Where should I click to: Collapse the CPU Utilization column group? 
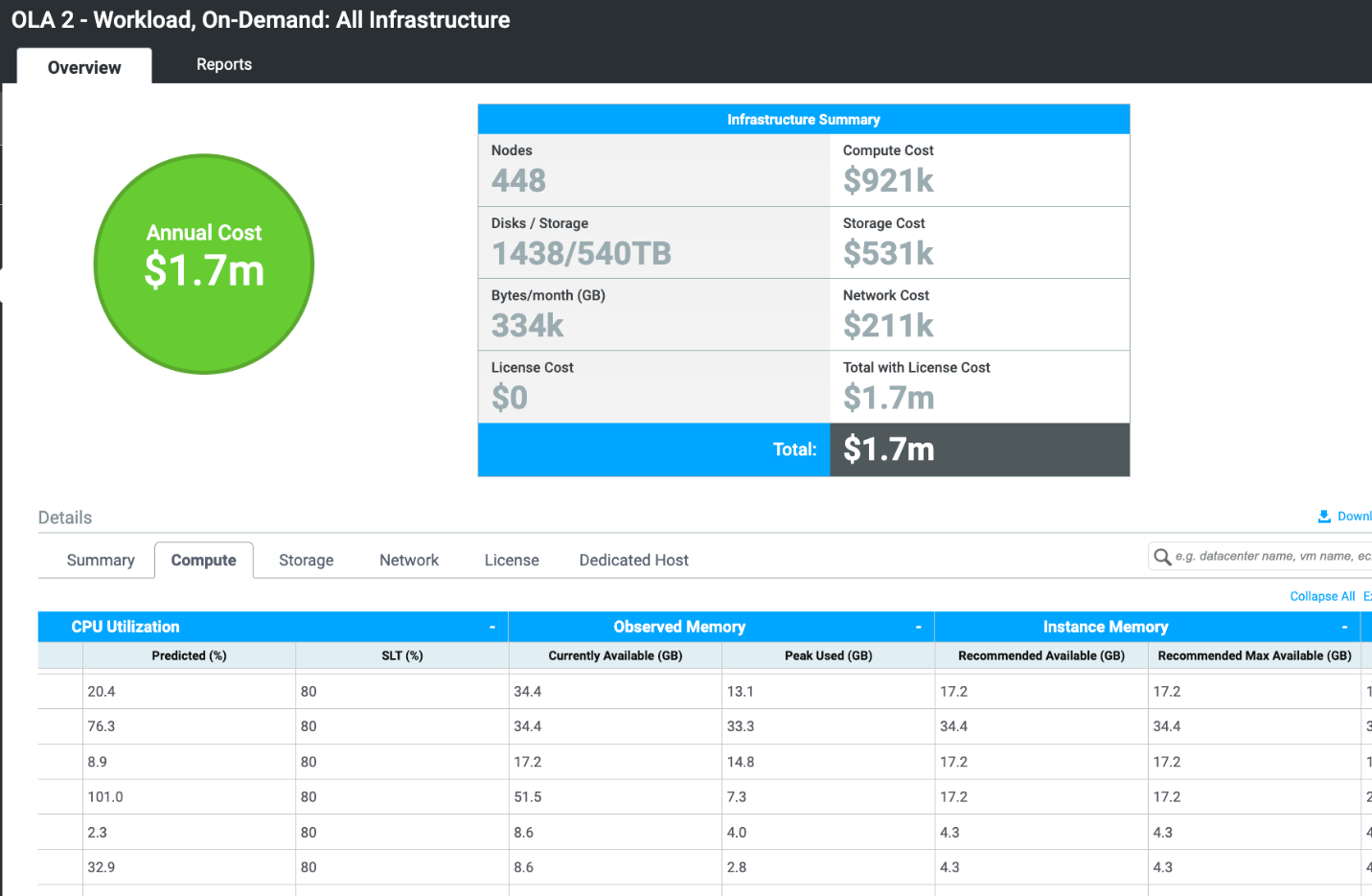pos(494,626)
